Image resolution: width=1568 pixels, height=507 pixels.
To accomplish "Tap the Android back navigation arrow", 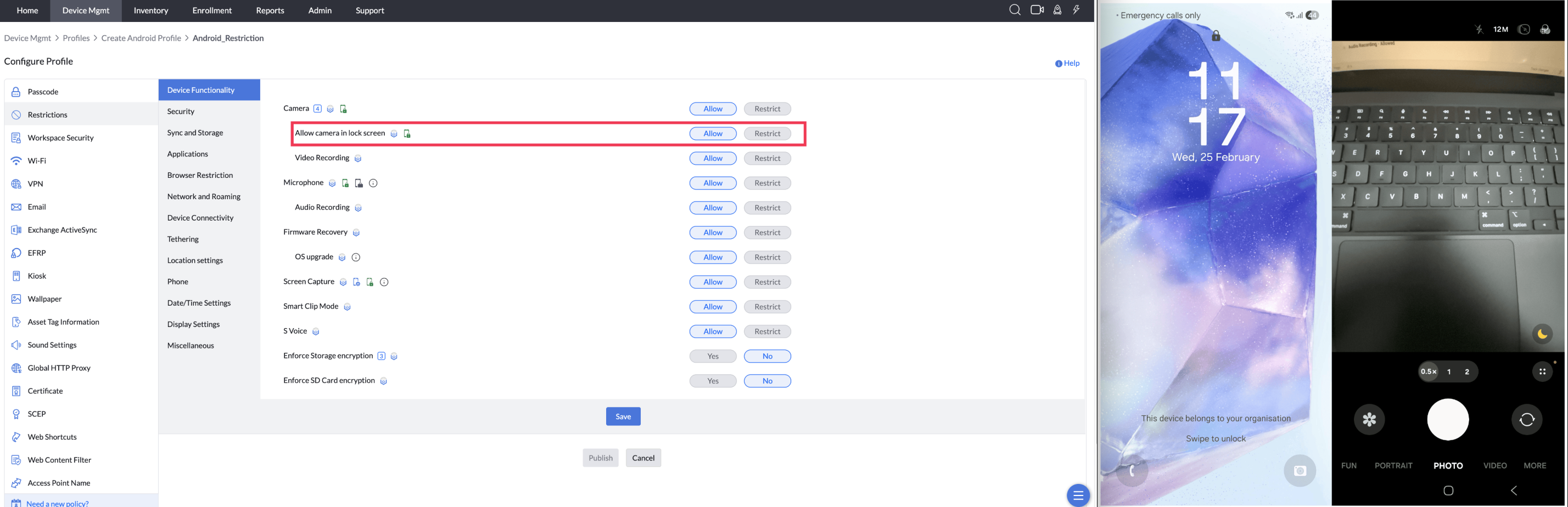I will 1514,491.
